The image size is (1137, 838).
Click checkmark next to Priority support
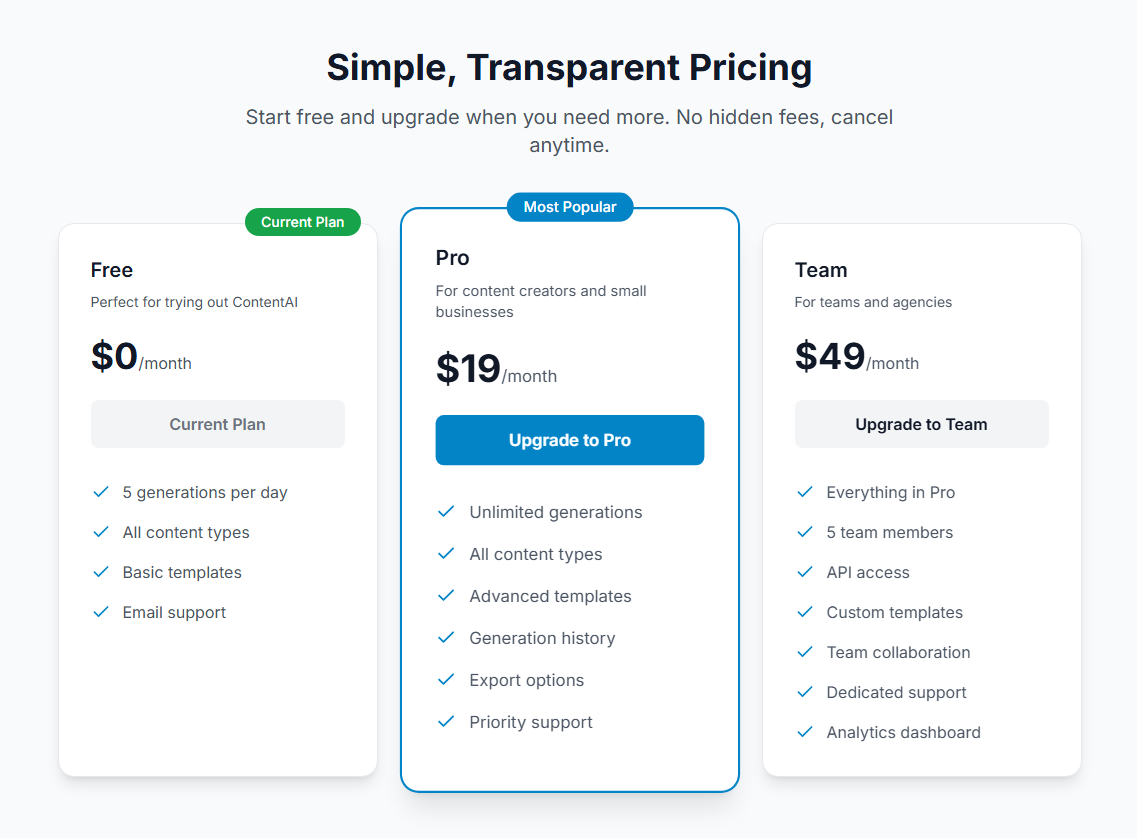coord(446,722)
